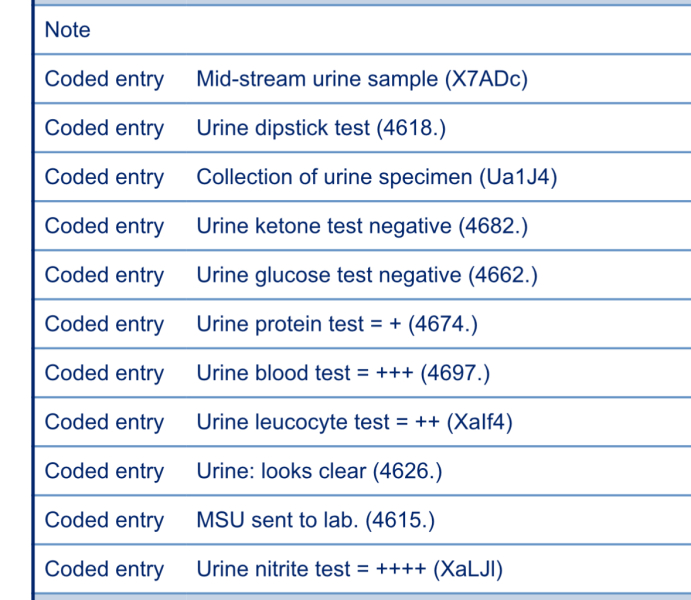Click Coded entry label beside blood test
This screenshot has width=691, height=600.
click(104, 373)
